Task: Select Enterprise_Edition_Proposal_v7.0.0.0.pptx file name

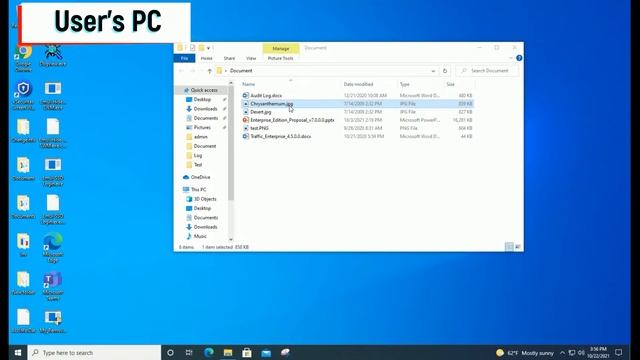Action: [292, 120]
